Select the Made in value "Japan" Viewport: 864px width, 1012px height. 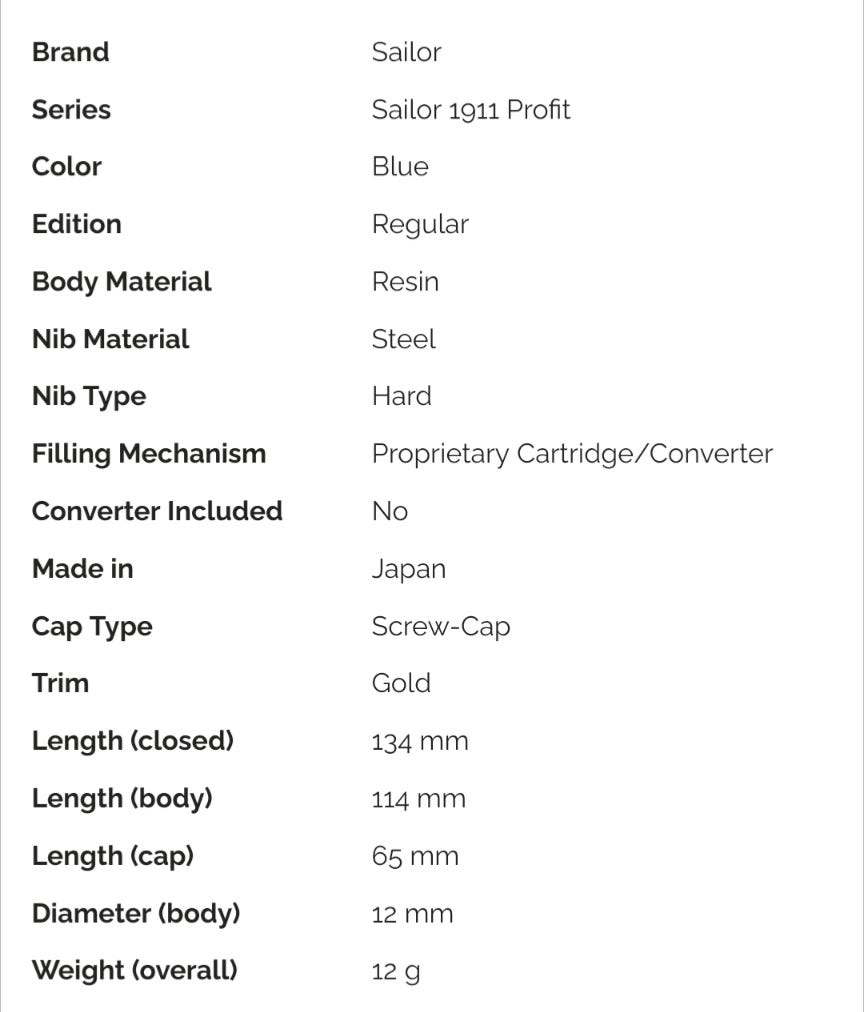408,569
